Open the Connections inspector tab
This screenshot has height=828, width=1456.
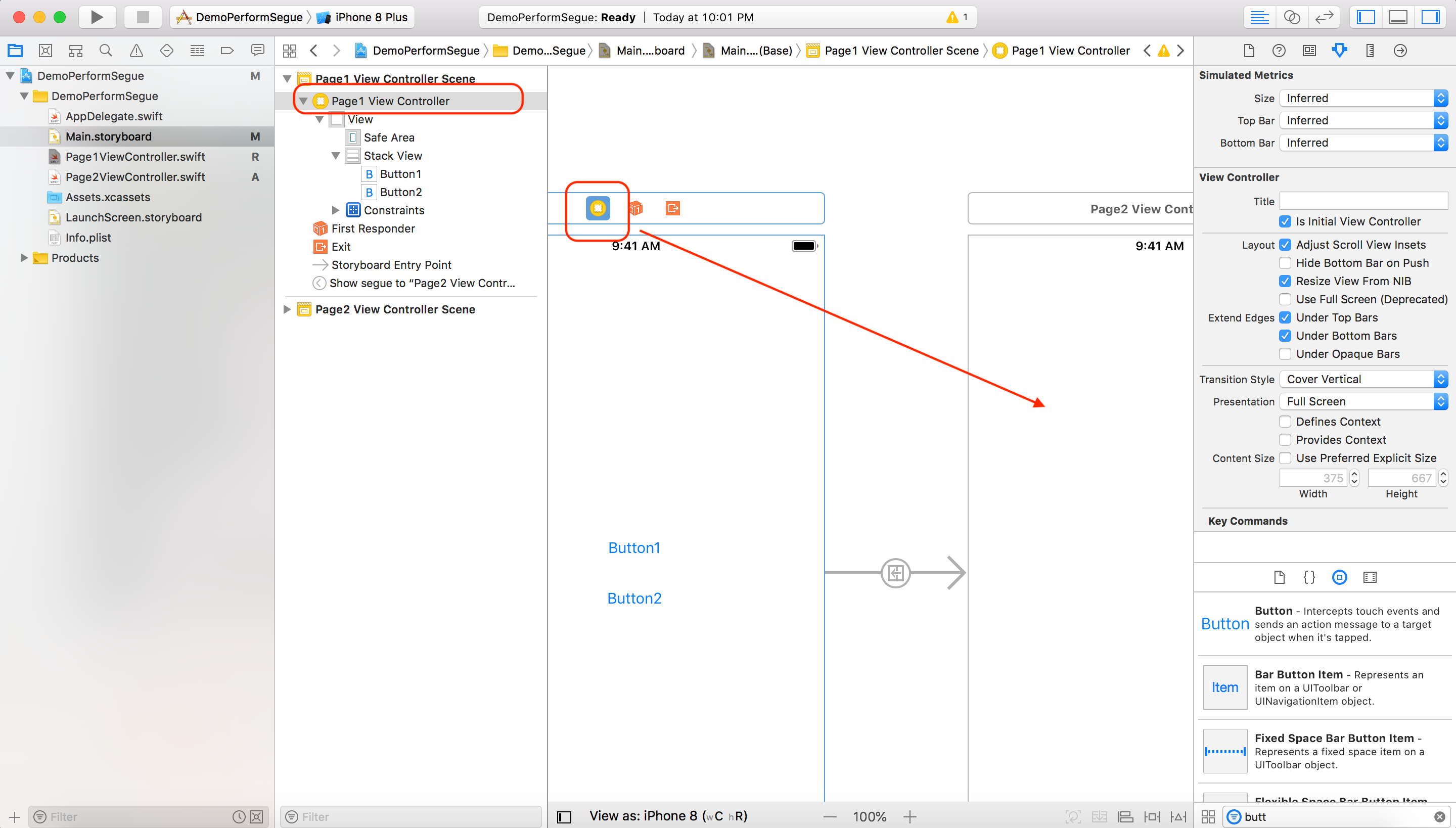tap(1400, 51)
